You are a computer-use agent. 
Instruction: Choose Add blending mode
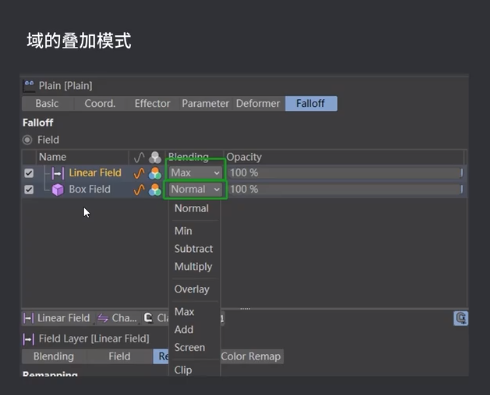[184, 330]
